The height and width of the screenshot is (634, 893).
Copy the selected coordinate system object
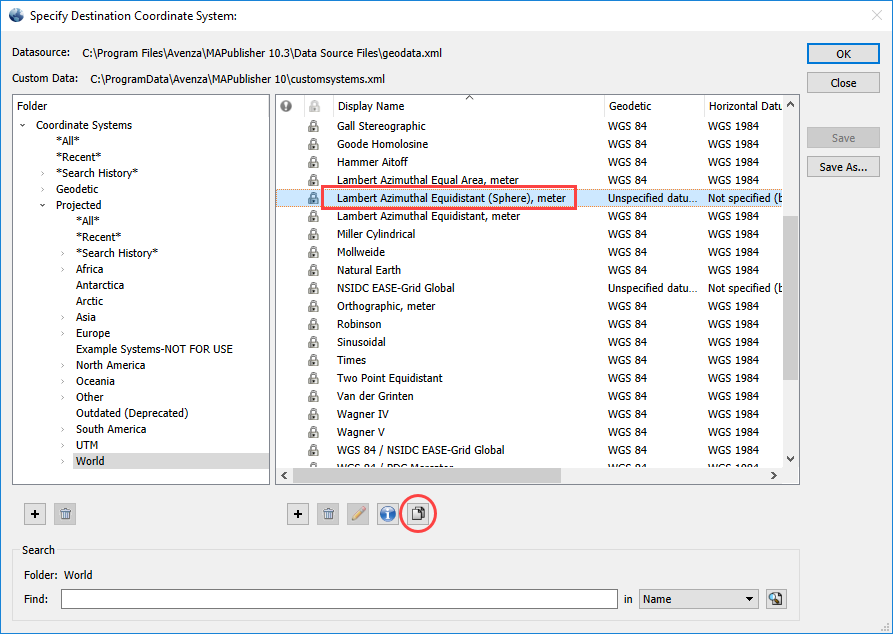pyautogui.click(x=418, y=514)
